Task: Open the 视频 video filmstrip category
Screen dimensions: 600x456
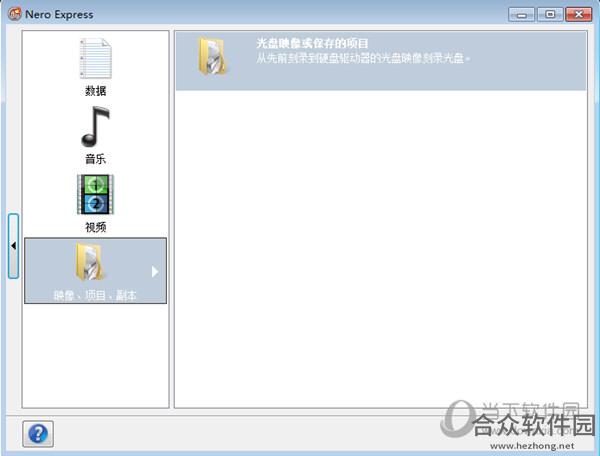Action: 95,194
